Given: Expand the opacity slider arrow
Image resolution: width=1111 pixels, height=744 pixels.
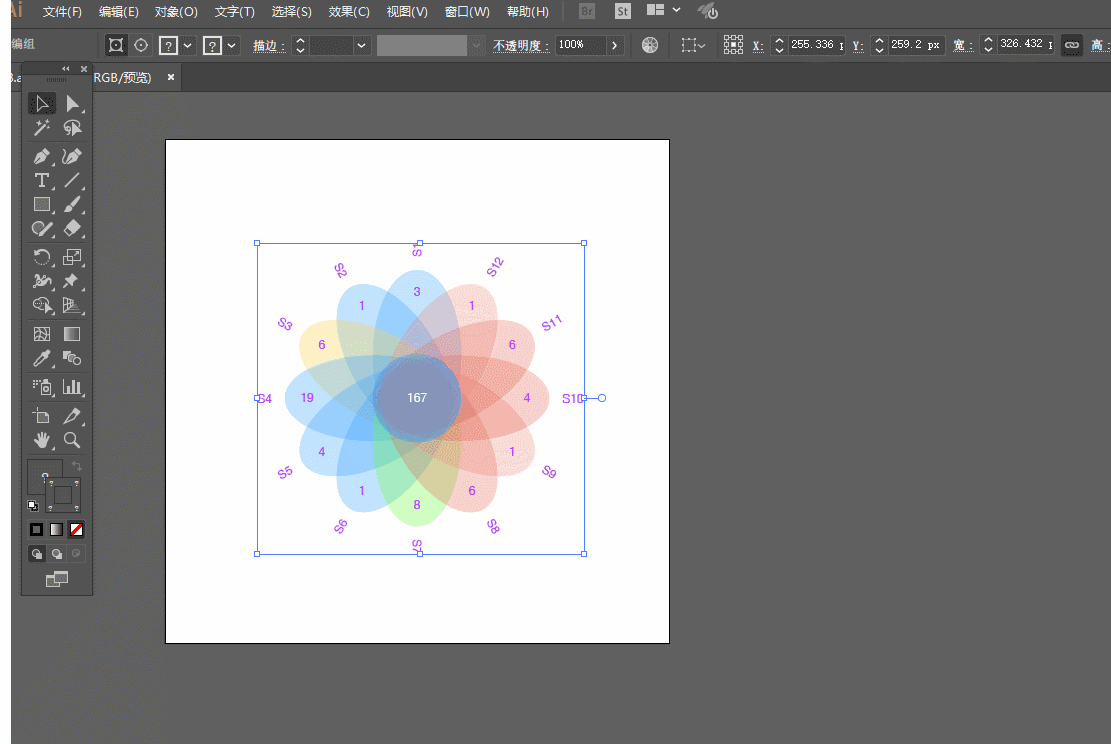Looking at the screenshot, I should pos(614,45).
